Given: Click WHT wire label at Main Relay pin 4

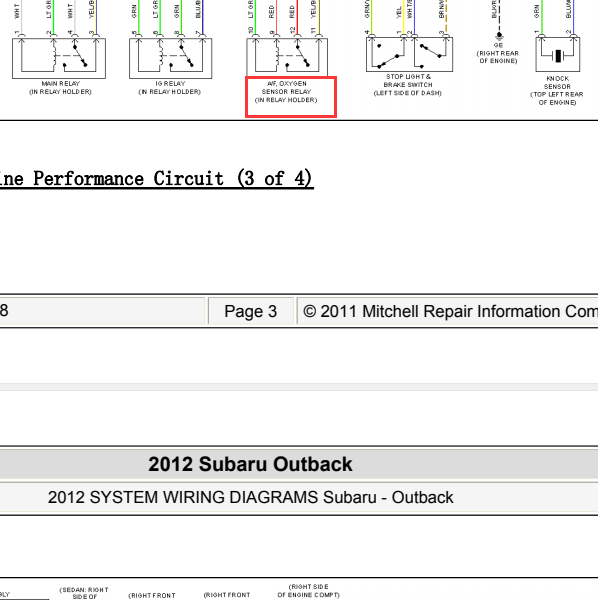Looking at the screenshot, I should (x=70, y=11).
